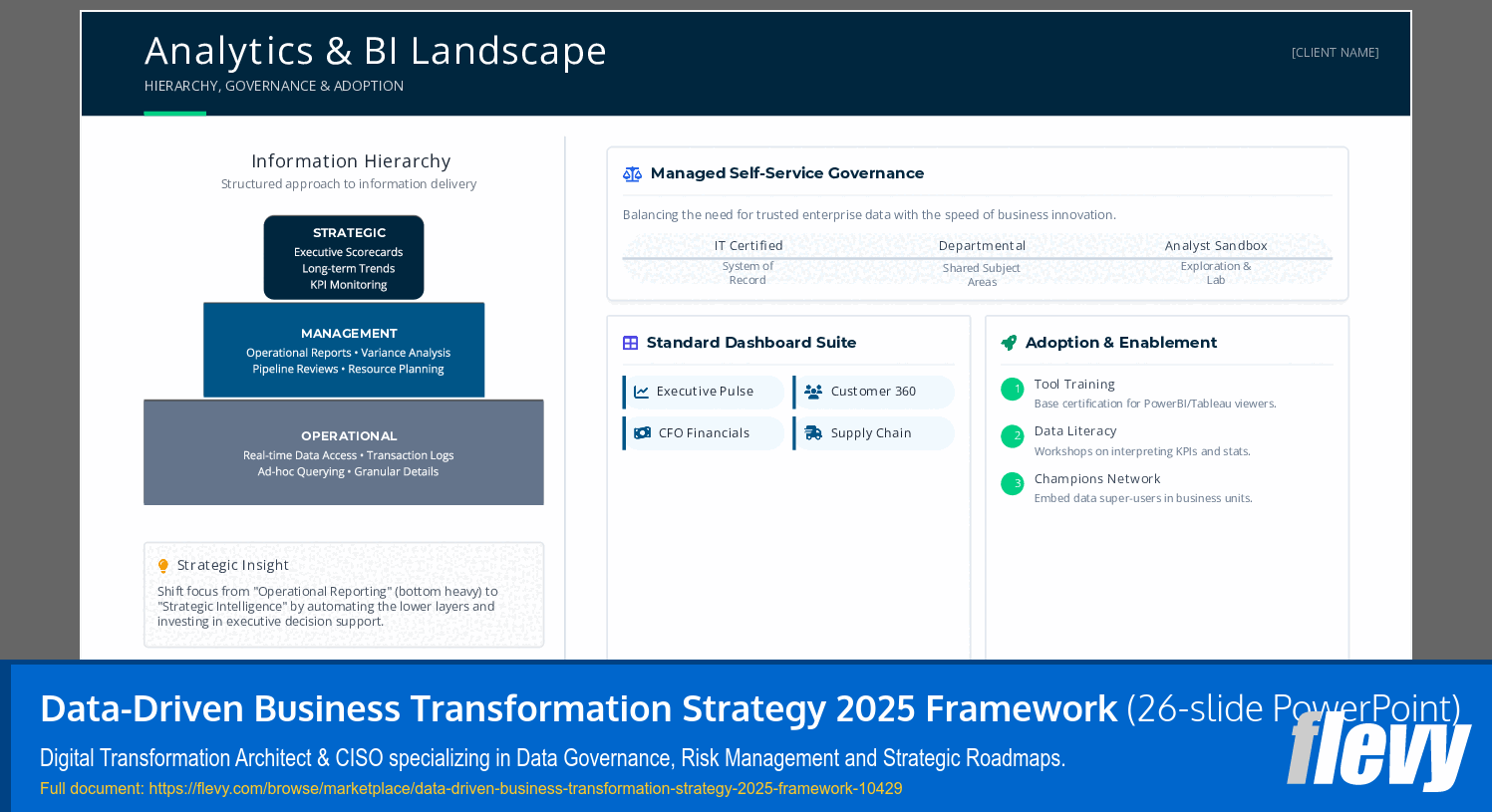
Task: Click the green badge 2 beside Data Literacy
Action: pos(1012,436)
